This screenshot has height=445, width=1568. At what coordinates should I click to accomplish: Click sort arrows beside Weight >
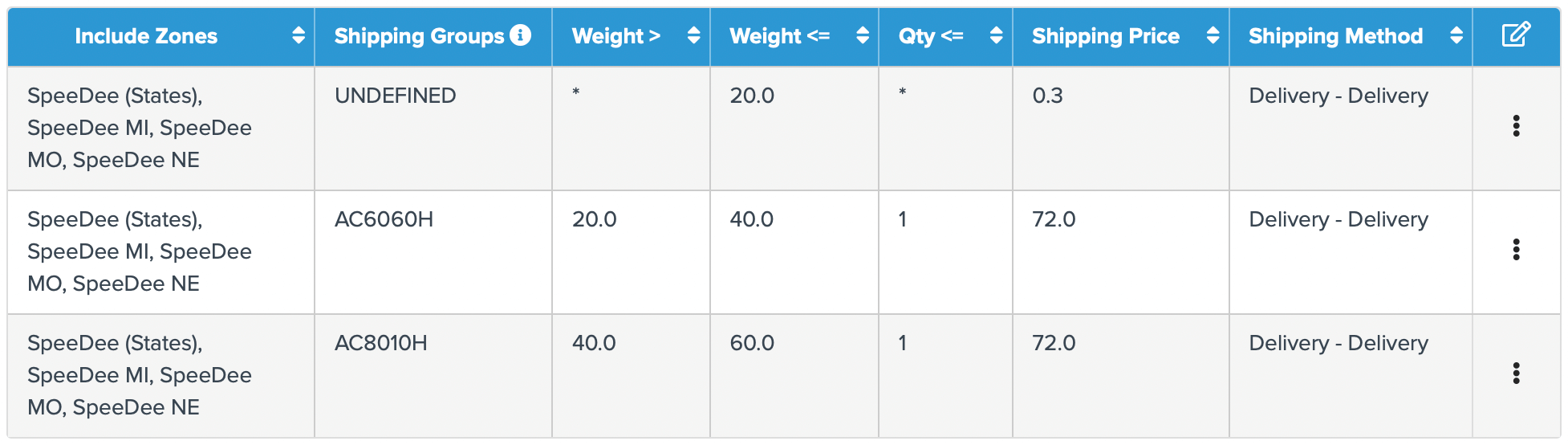click(x=693, y=35)
